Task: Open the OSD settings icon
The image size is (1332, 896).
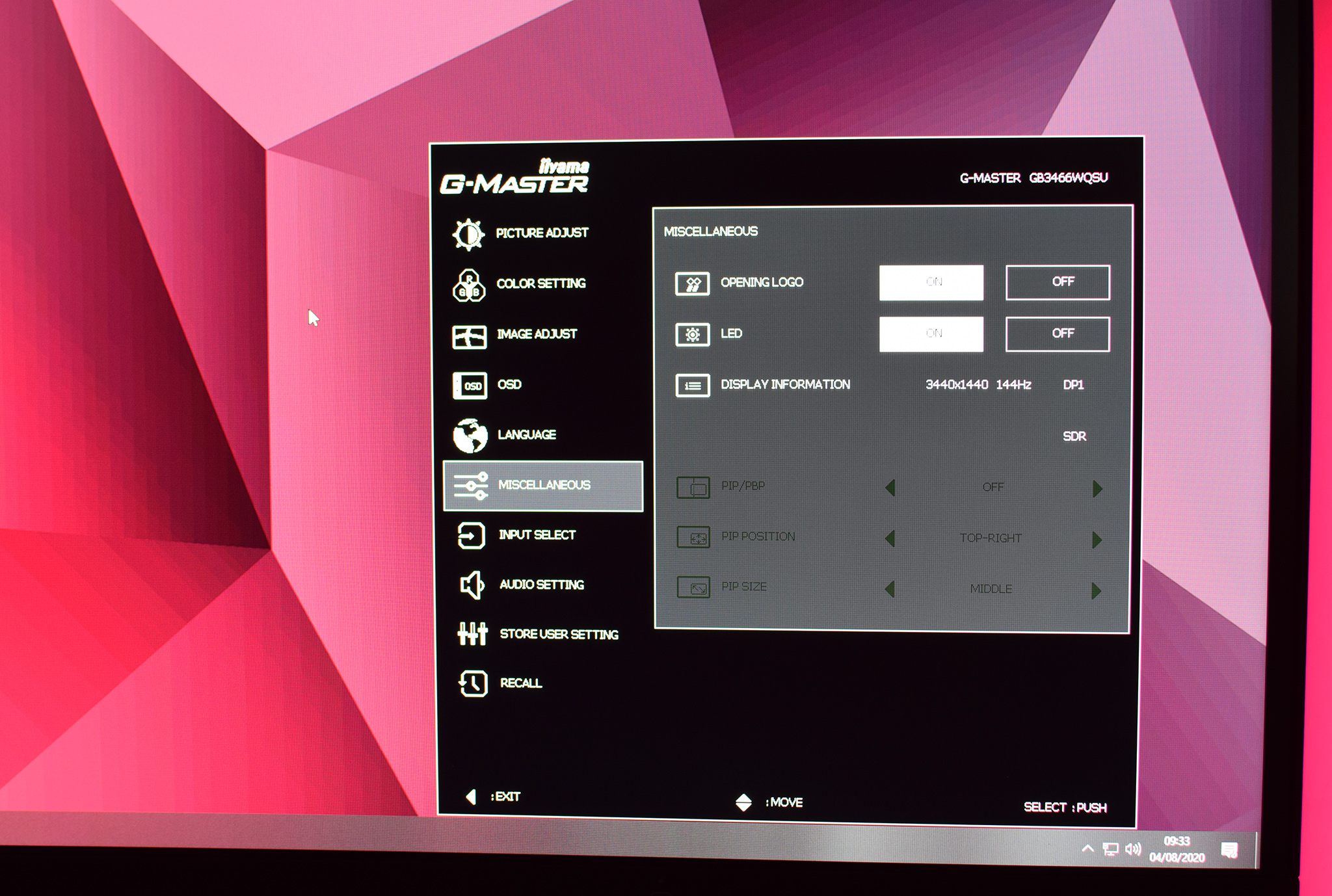Action: point(470,386)
